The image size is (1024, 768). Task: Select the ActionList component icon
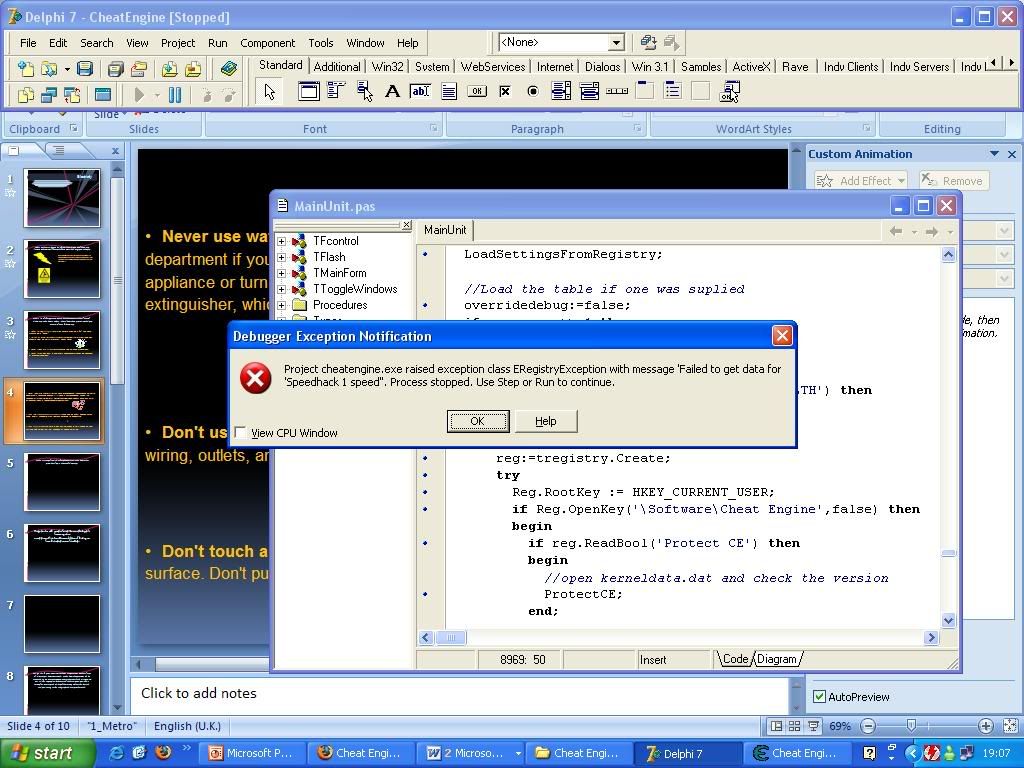click(729, 91)
